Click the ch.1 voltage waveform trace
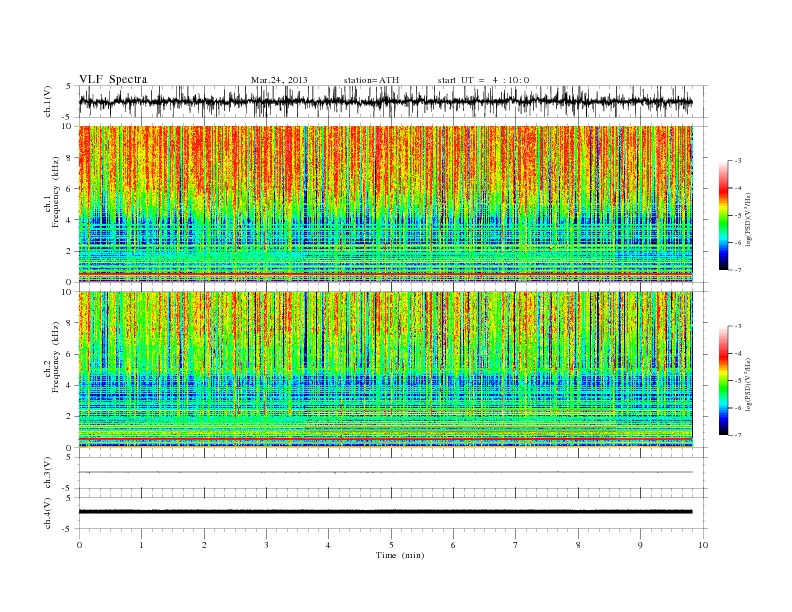This screenshot has height=612, width=792. [385, 101]
